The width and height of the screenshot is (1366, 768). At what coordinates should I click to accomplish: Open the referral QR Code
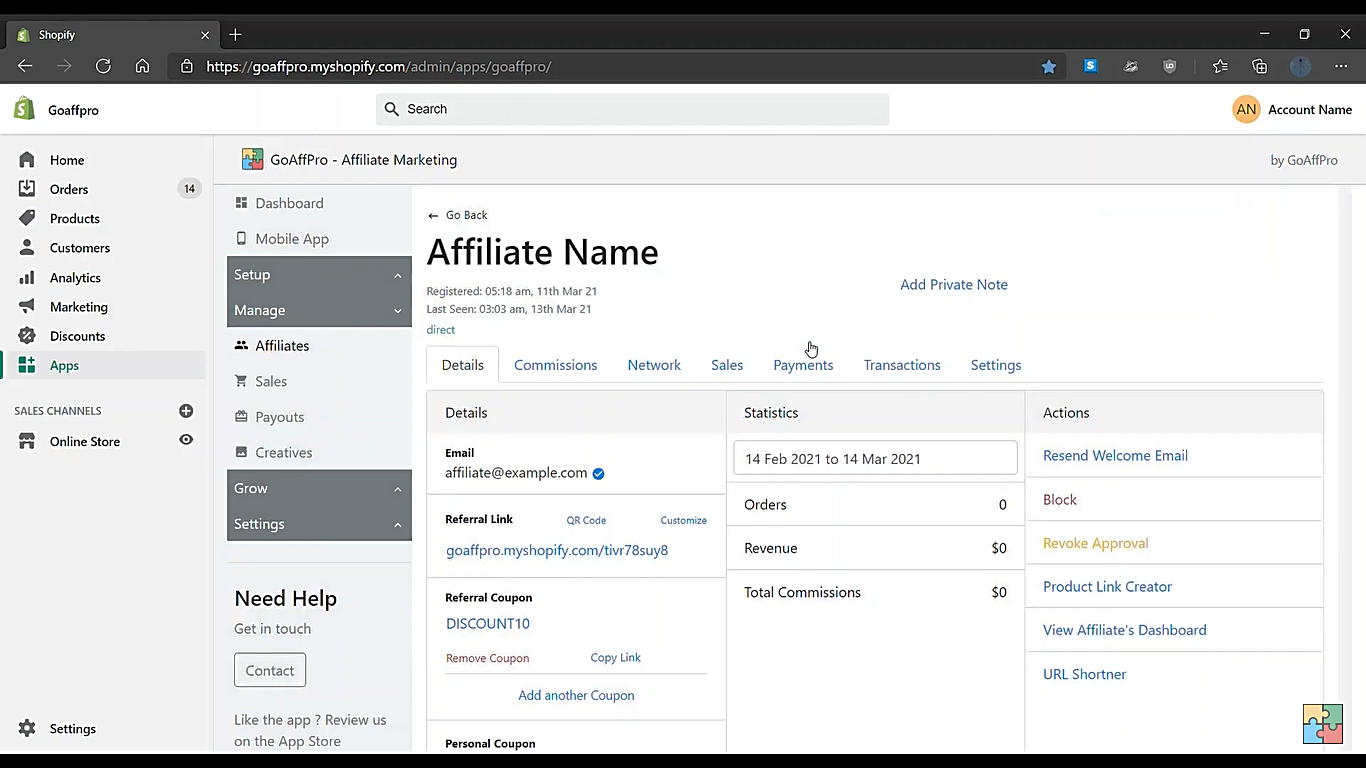pos(586,520)
